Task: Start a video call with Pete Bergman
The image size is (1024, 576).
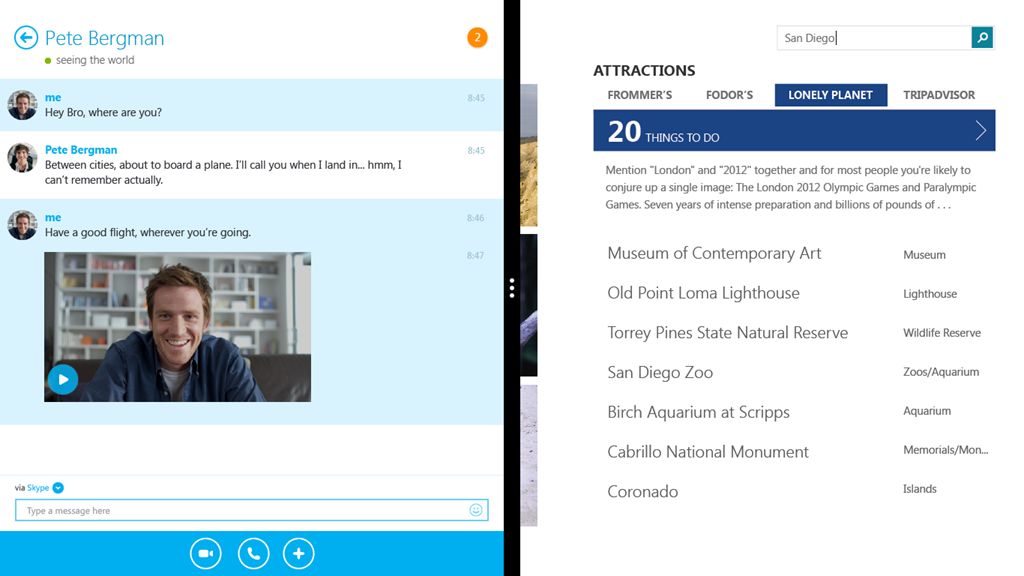Action: coord(206,554)
